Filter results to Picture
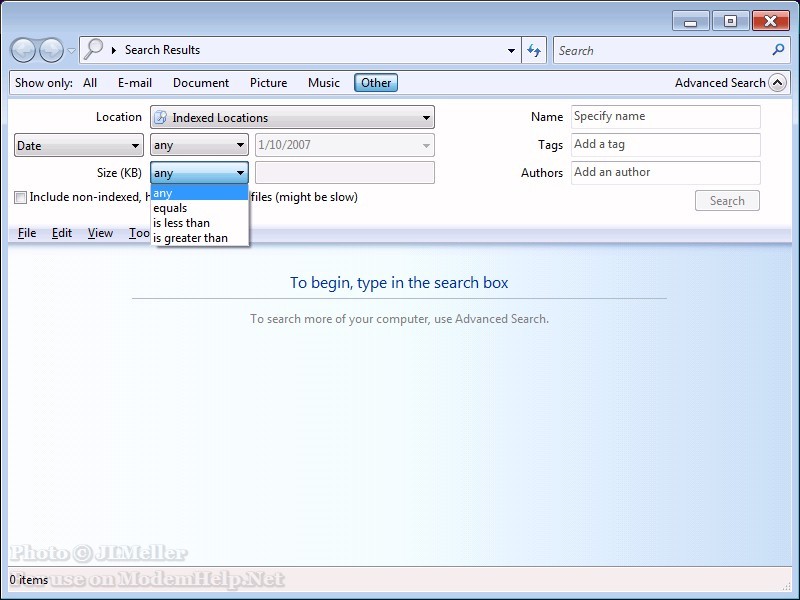This screenshot has width=800, height=600. point(268,83)
